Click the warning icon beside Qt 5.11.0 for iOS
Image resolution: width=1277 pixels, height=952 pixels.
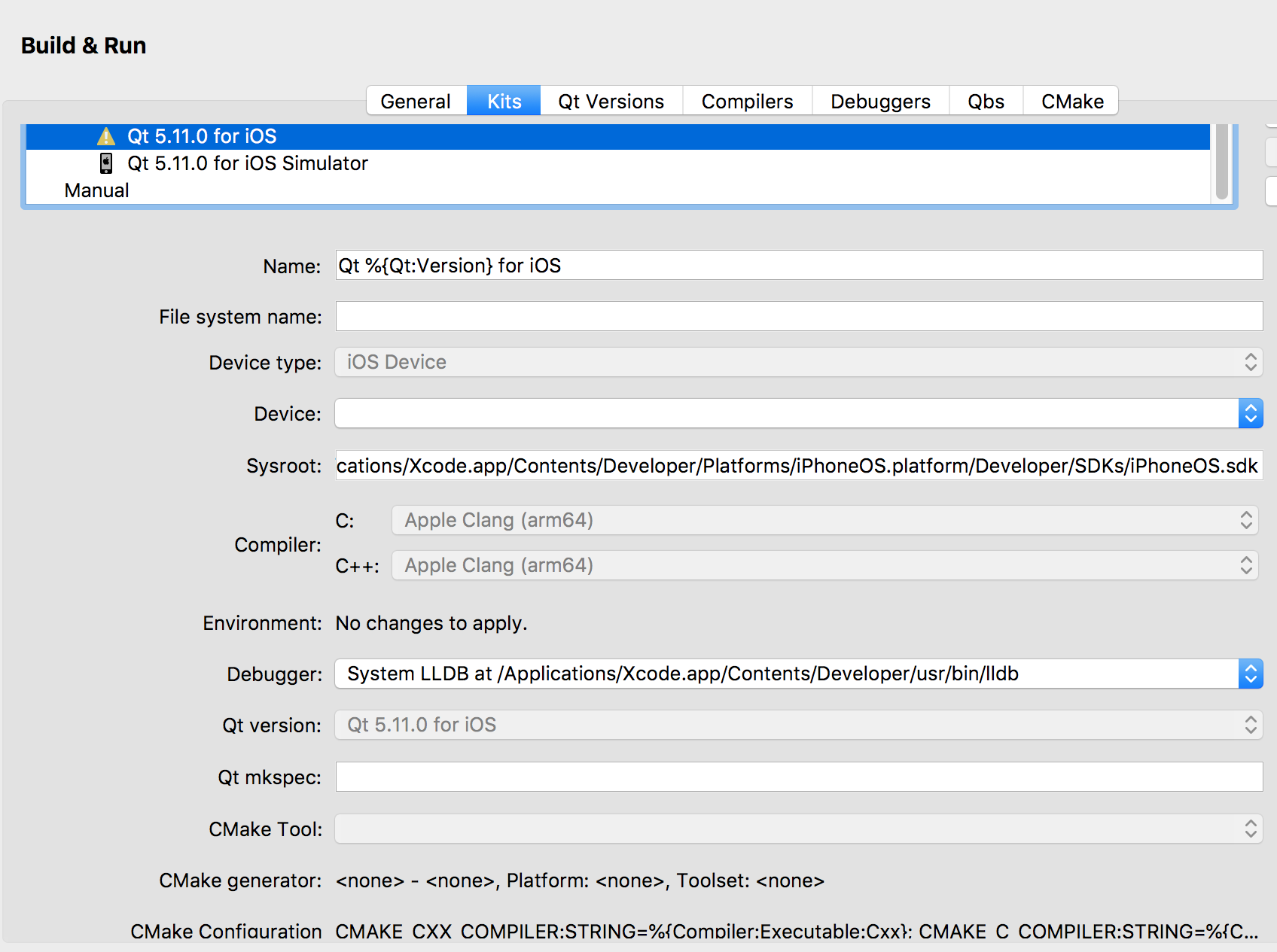(x=106, y=136)
